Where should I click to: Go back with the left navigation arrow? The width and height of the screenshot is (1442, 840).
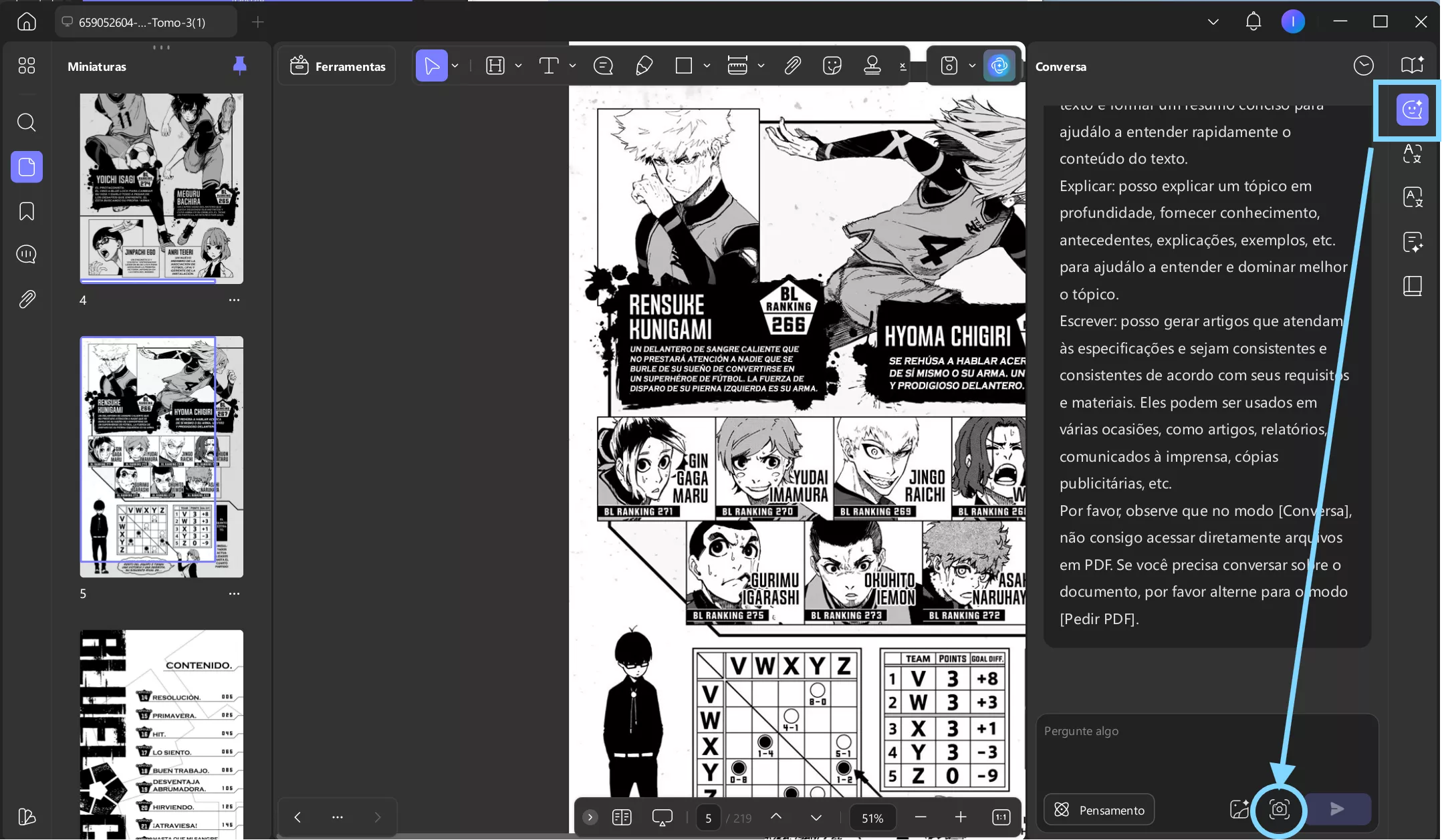coord(297,817)
